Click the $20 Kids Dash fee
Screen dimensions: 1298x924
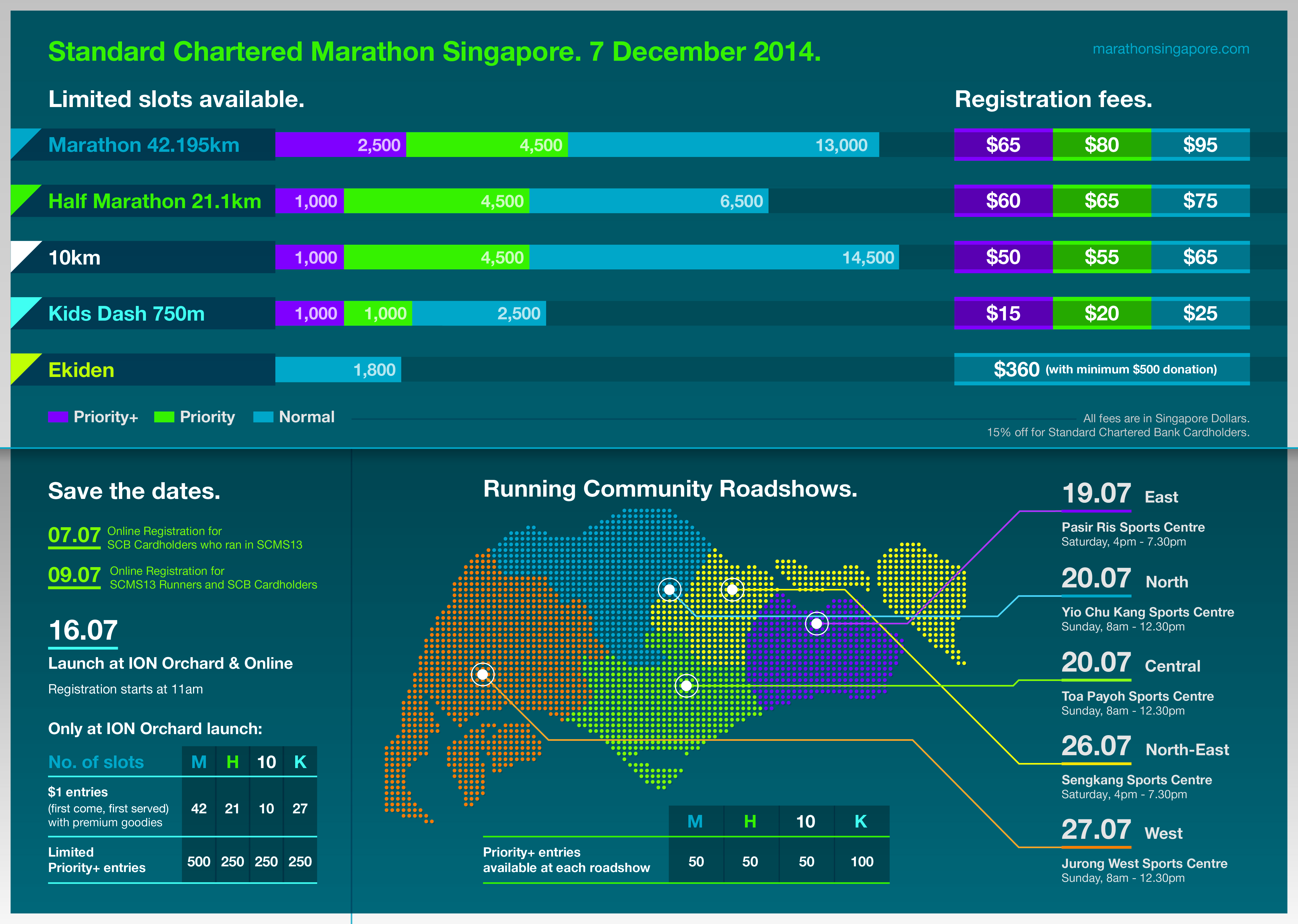[1102, 313]
